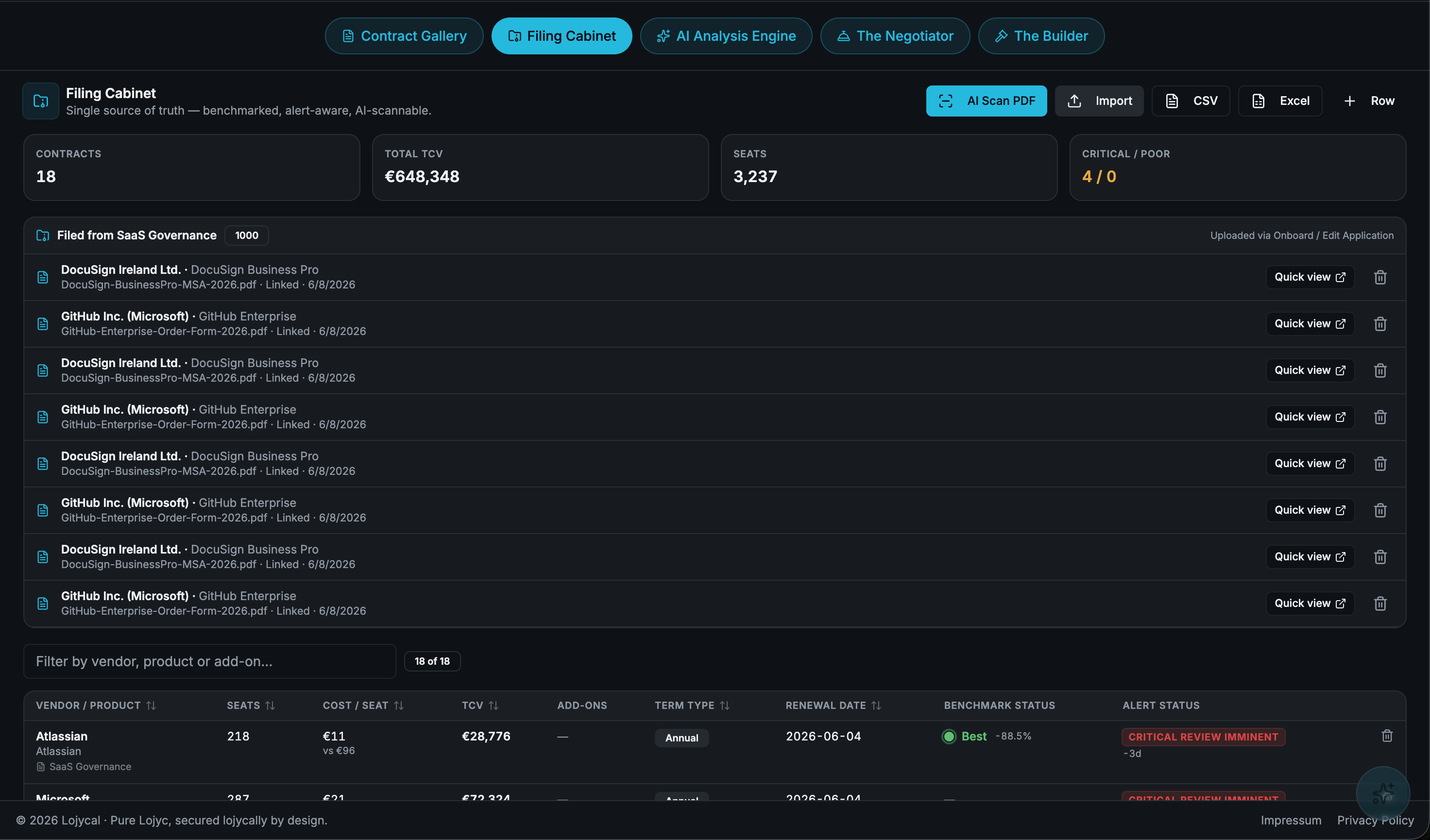The image size is (1430, 840).
Task: Sort by TCV column
Action: pos(480,706)
